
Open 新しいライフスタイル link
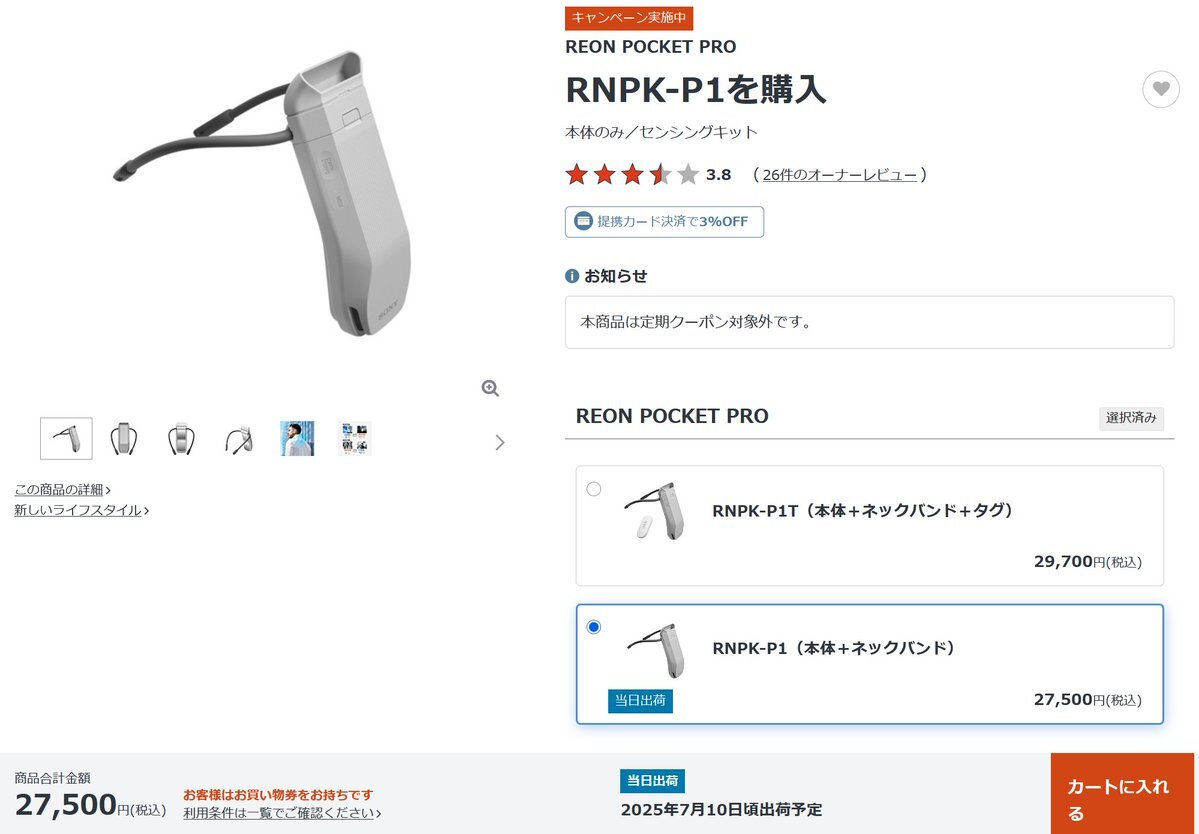[81, 510]
